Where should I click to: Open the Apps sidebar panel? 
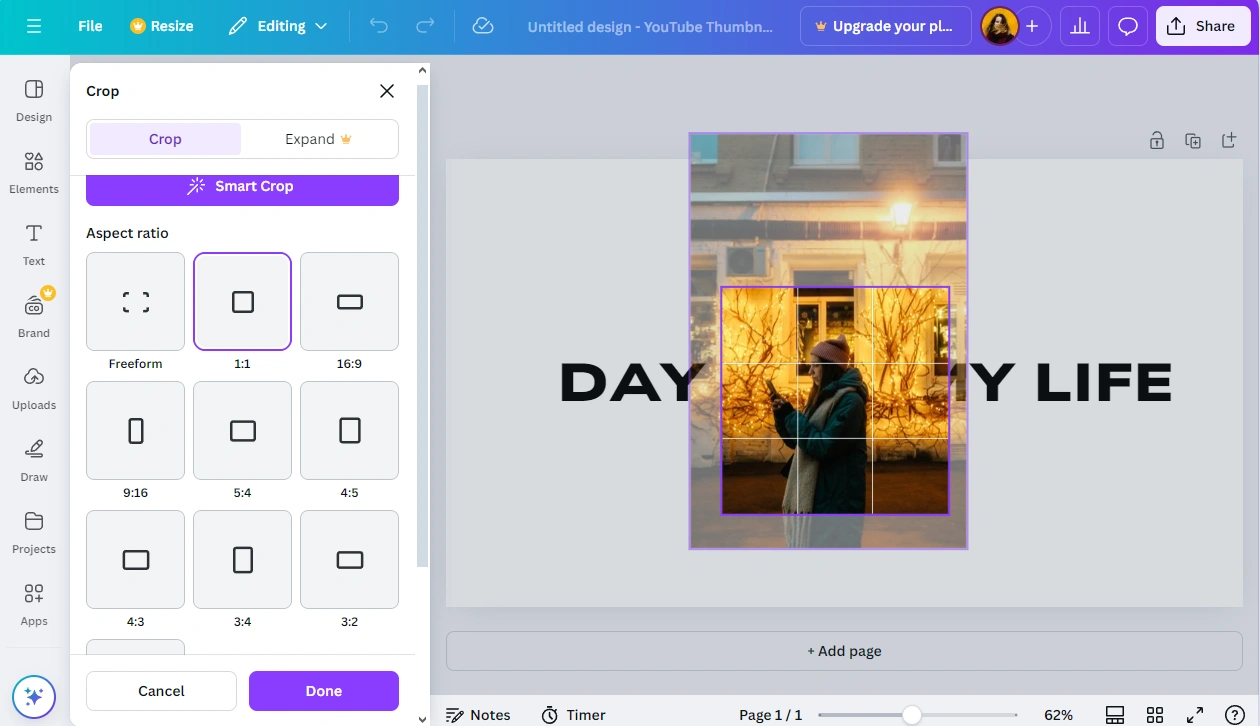coord(34,604)
